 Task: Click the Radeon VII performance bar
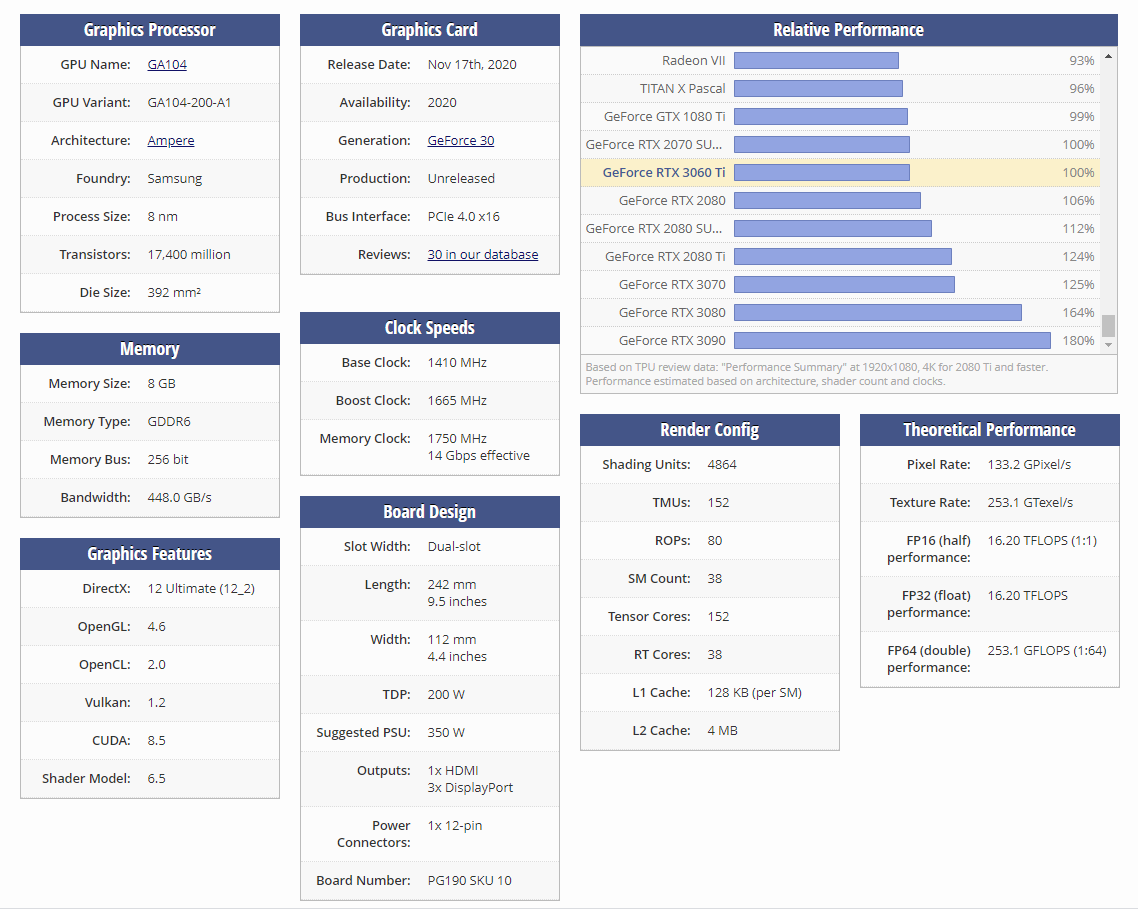coord(816,61)
